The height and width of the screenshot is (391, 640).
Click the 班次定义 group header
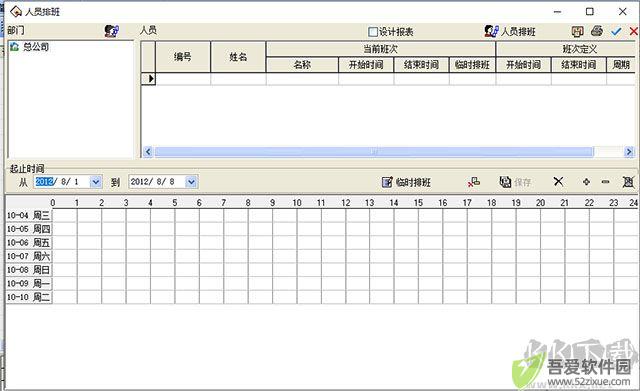tap(566, 49)
